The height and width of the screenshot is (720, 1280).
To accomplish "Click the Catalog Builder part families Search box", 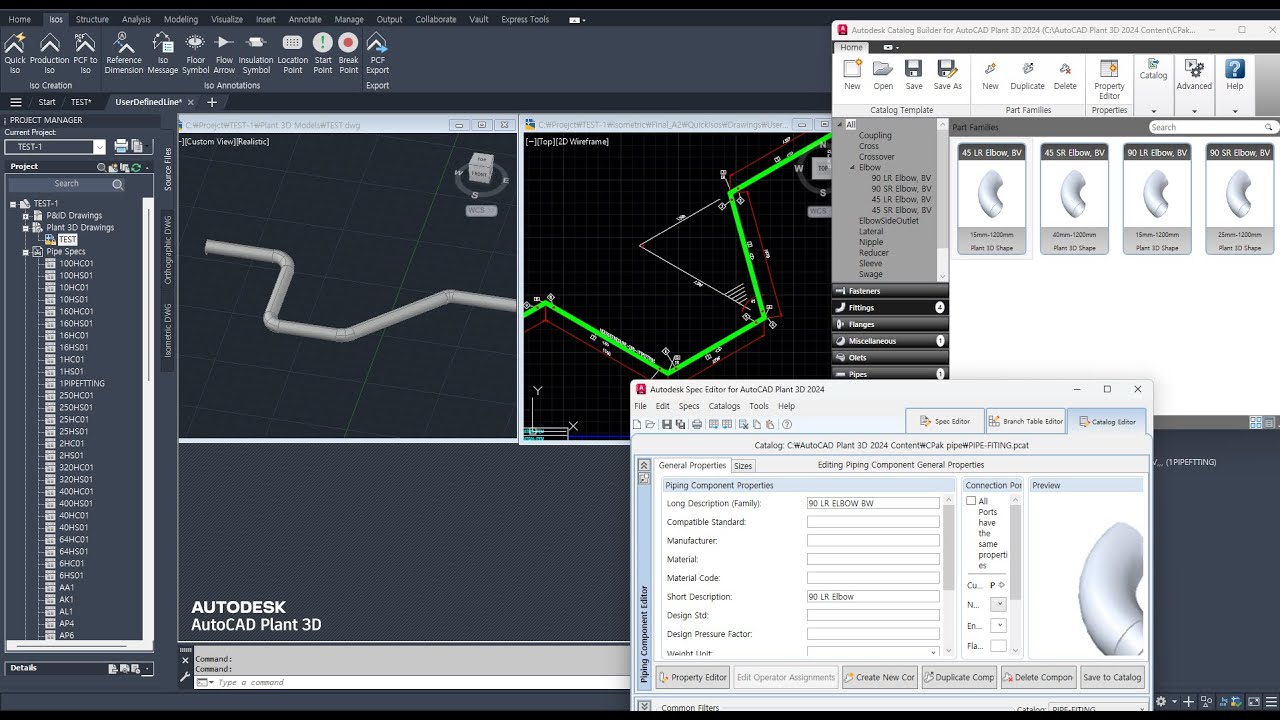I will pyautogui.click(x=1213, y=127).
